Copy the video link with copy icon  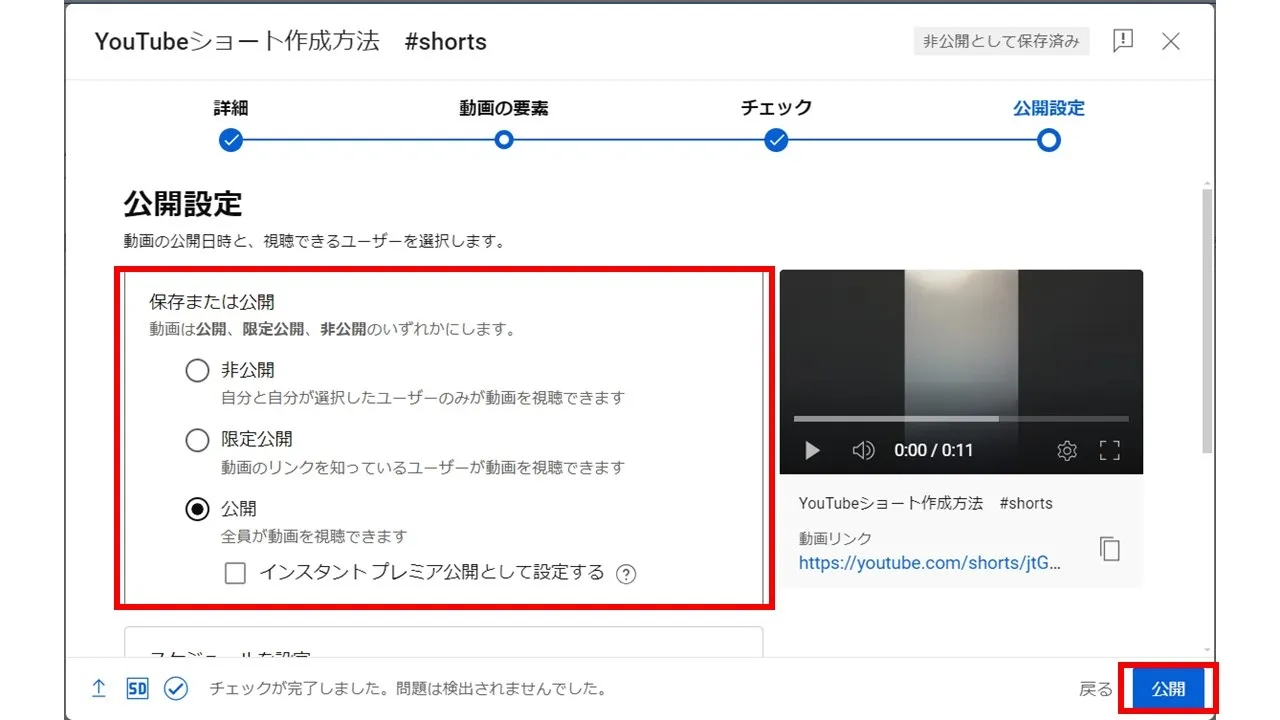1109,549
